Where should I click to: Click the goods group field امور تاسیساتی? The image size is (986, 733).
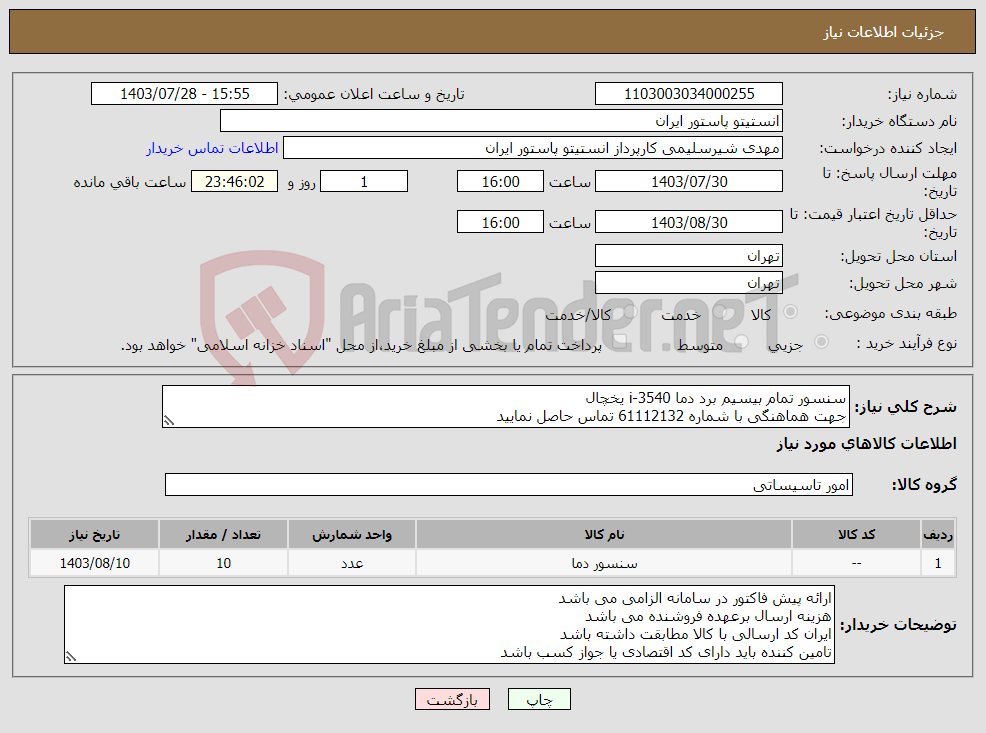point(509,485)
